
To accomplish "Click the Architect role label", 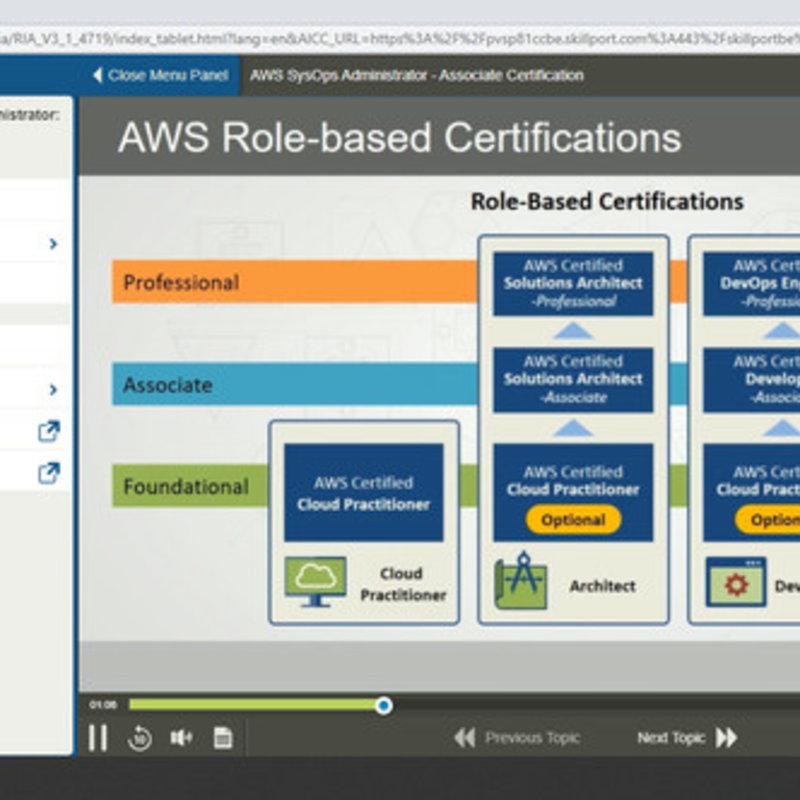I will 603,586.
